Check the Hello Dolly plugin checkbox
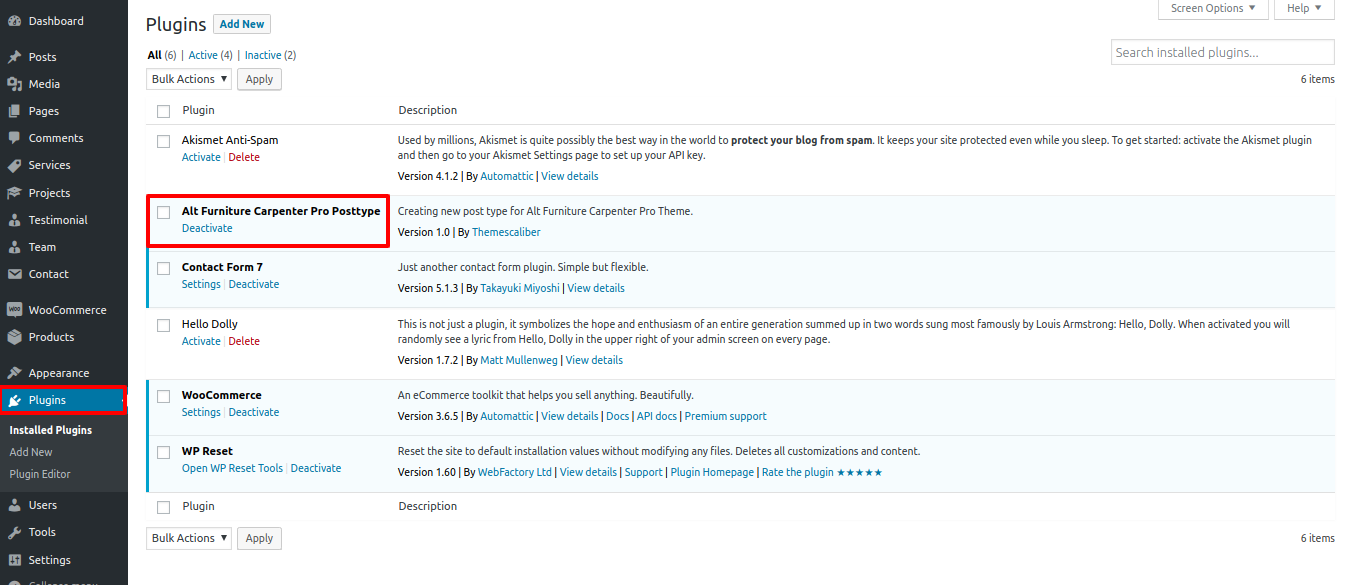 tap(164, 325)
